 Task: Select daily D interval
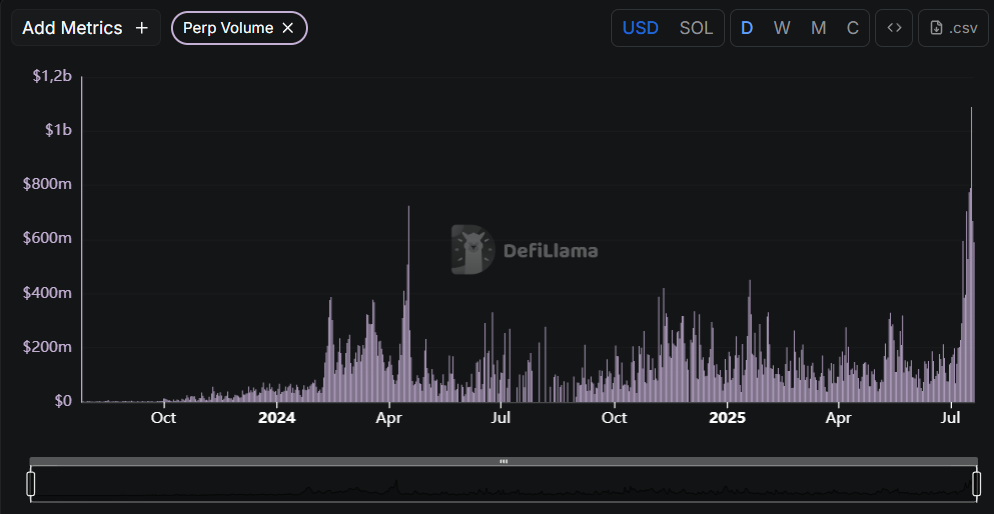point(747,28)
